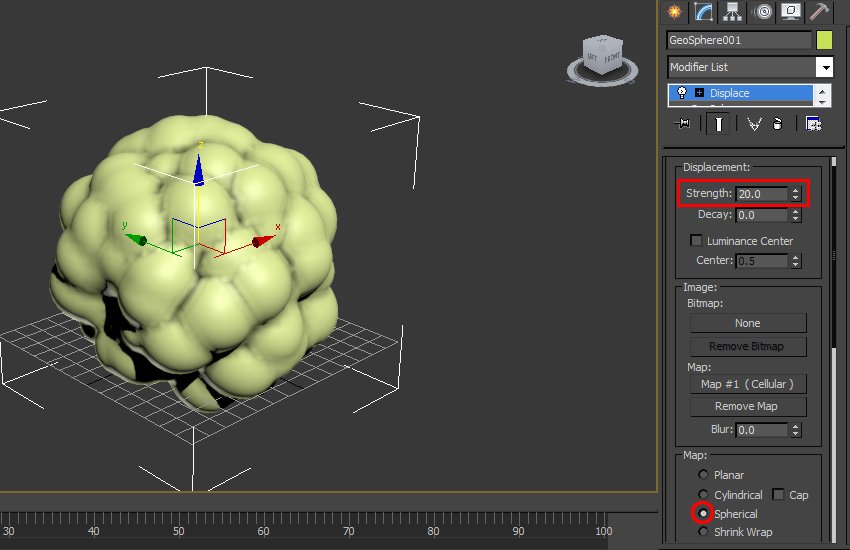Remove modifier using trash can icon
Image resolution: width=850 pixels, height=550 pixels.
[776, 123]
